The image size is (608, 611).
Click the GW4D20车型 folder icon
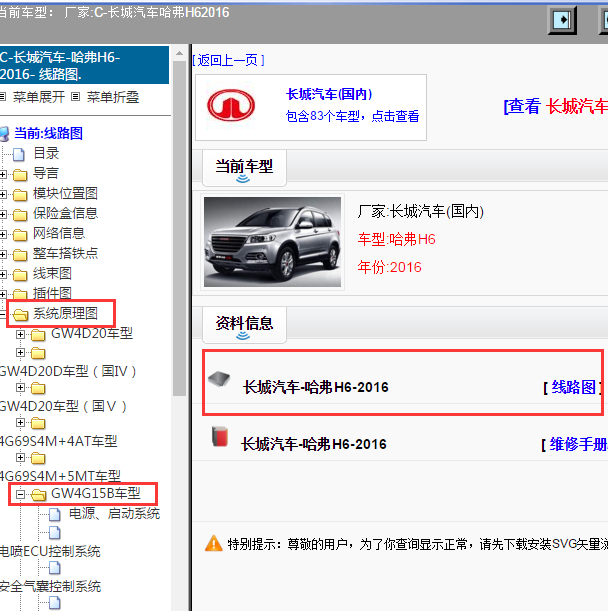[x=38, y=335]
